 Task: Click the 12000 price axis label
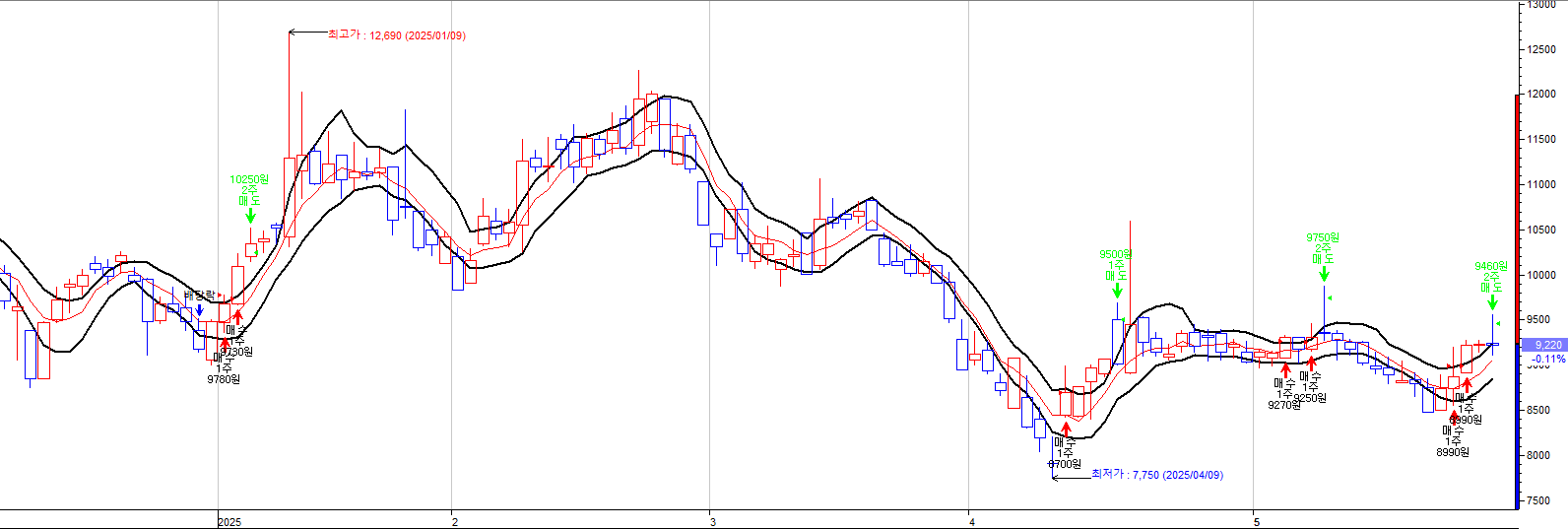[1541, 95]
